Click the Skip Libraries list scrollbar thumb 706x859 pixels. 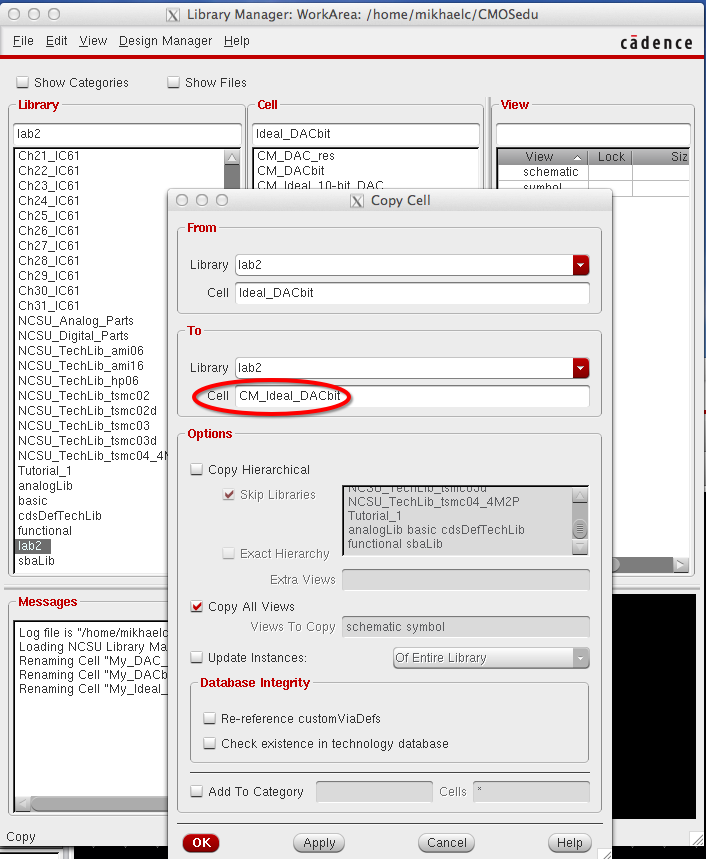coord(580,528)
